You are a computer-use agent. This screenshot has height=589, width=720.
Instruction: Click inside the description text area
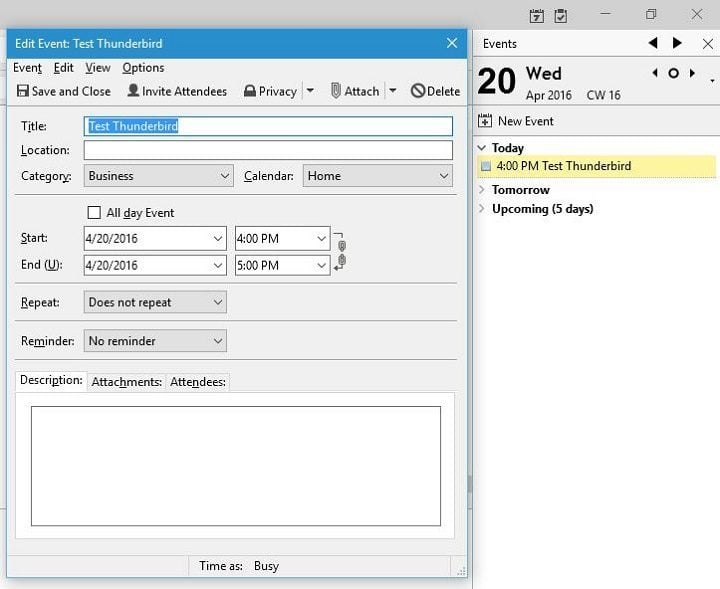236,466
